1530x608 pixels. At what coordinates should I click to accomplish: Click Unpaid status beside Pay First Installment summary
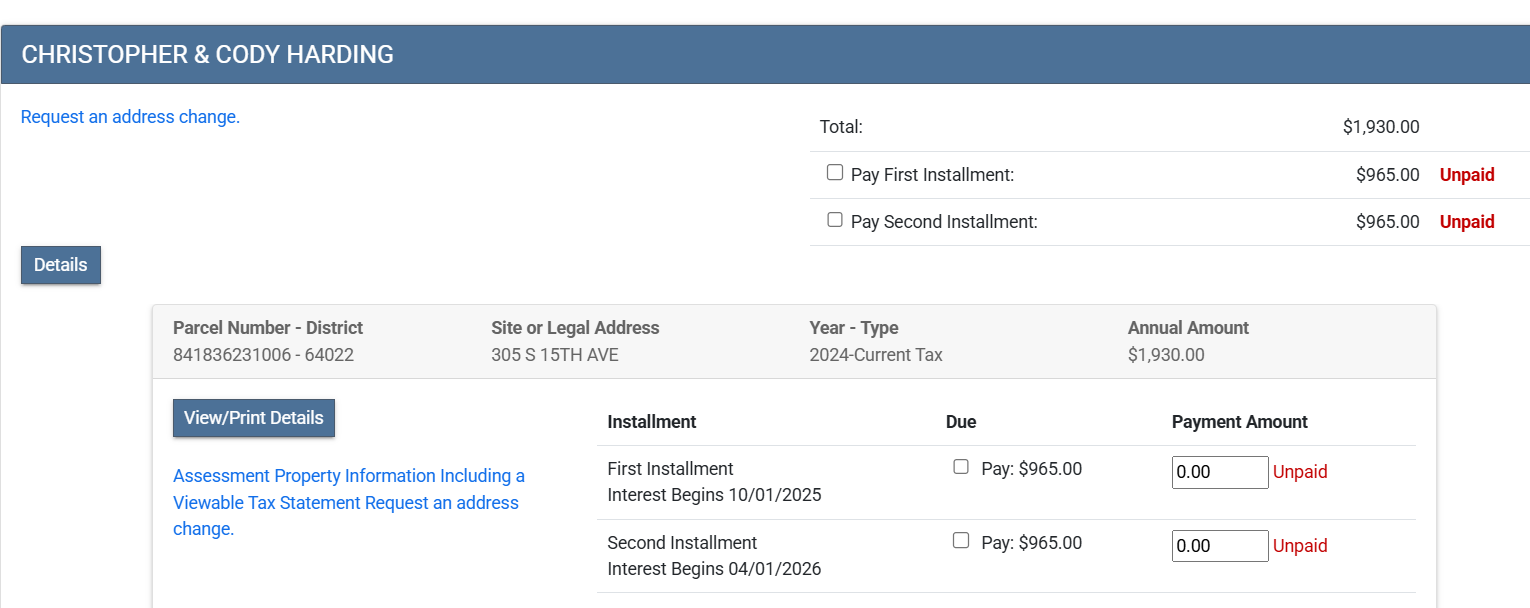pyautogui.click(x=1466, y=175)
